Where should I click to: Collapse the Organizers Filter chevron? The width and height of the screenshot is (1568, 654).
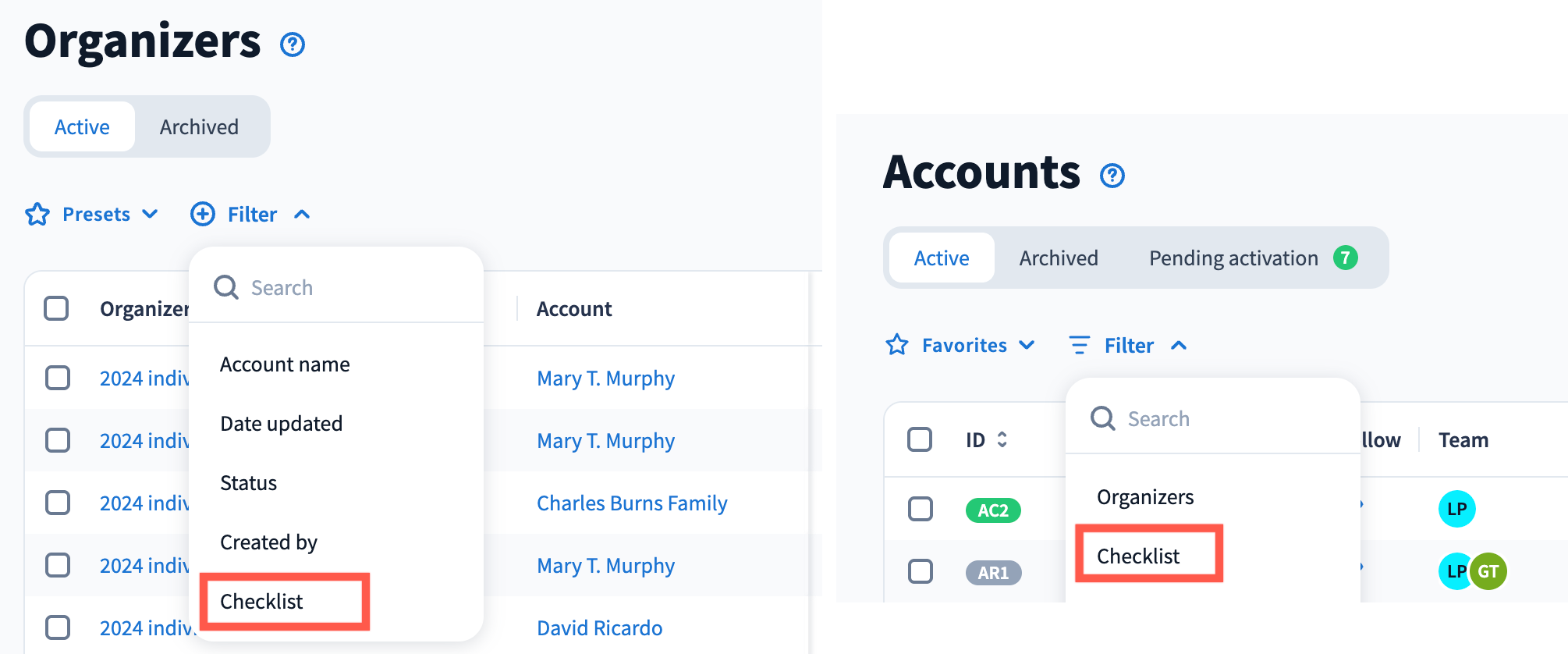302,214
